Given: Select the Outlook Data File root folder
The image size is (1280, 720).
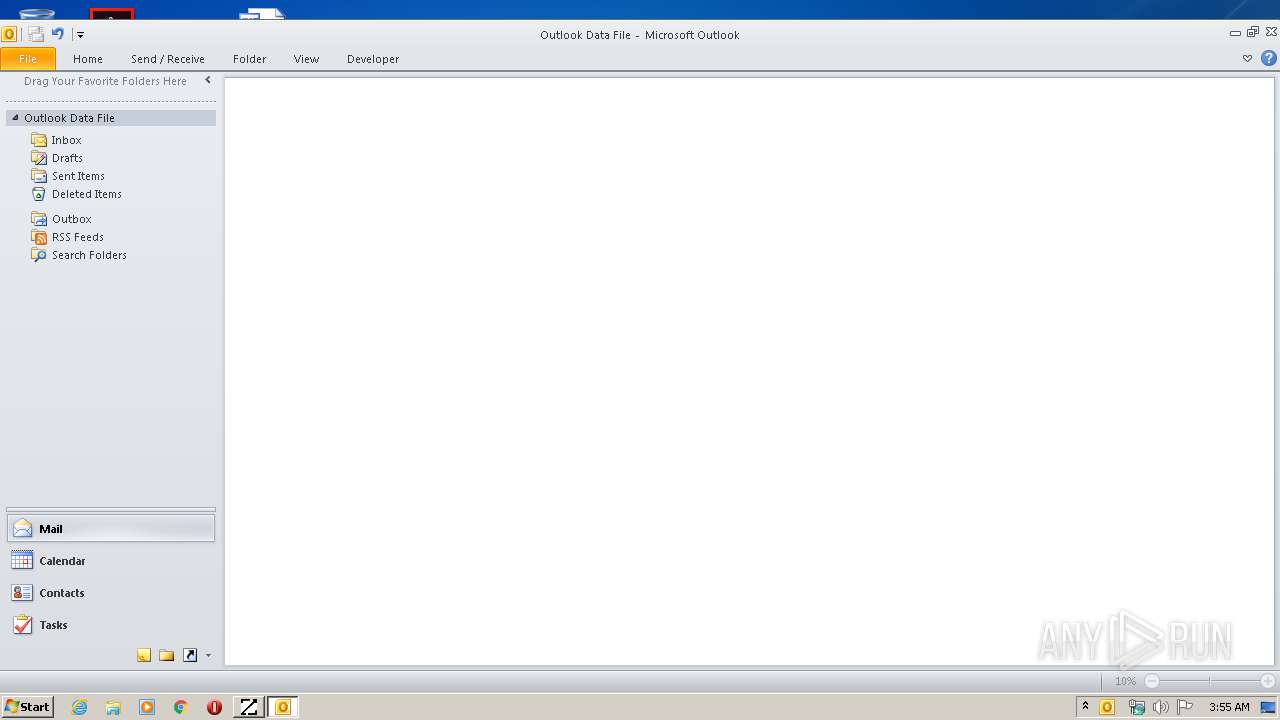Looking at the screenshot, I should point(111,118).
